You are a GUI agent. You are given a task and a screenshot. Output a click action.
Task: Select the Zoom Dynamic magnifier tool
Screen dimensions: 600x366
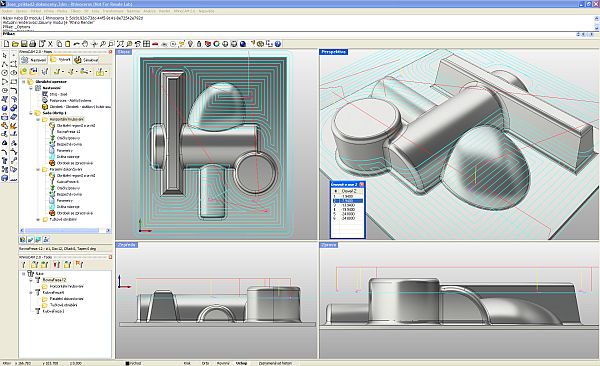point(102,44)
